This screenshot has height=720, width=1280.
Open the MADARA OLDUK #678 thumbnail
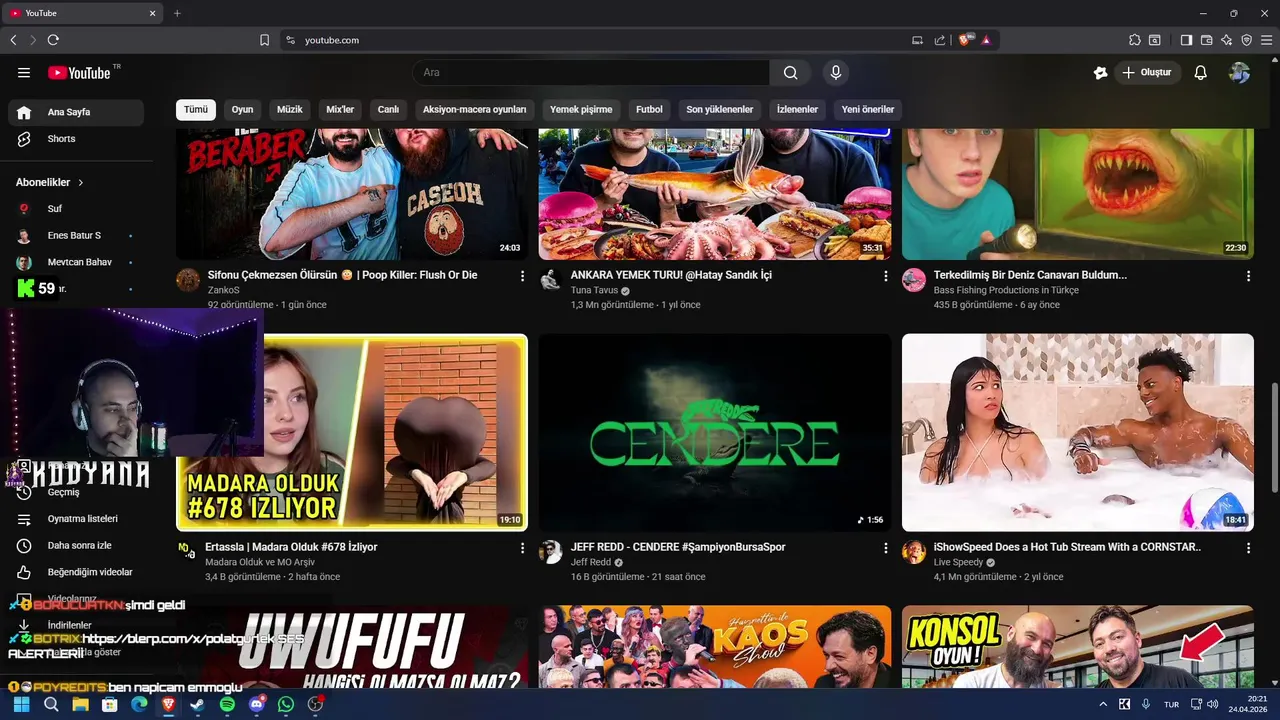pos(352,432)
